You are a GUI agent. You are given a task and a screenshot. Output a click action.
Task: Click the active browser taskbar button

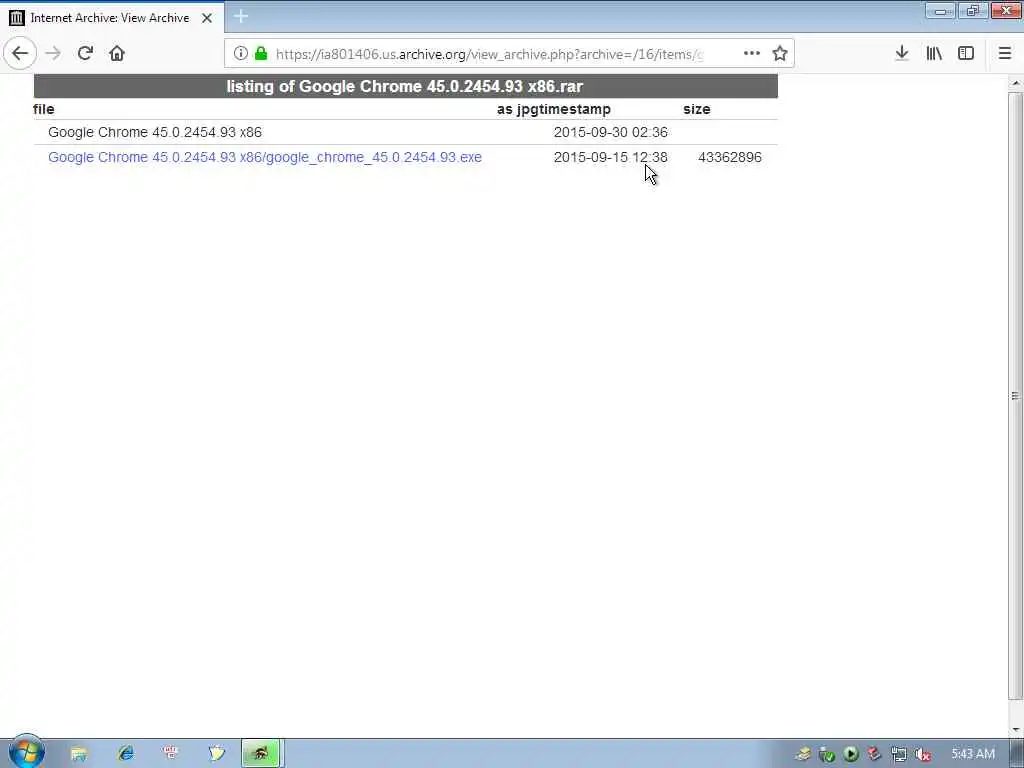click(261, 754)
